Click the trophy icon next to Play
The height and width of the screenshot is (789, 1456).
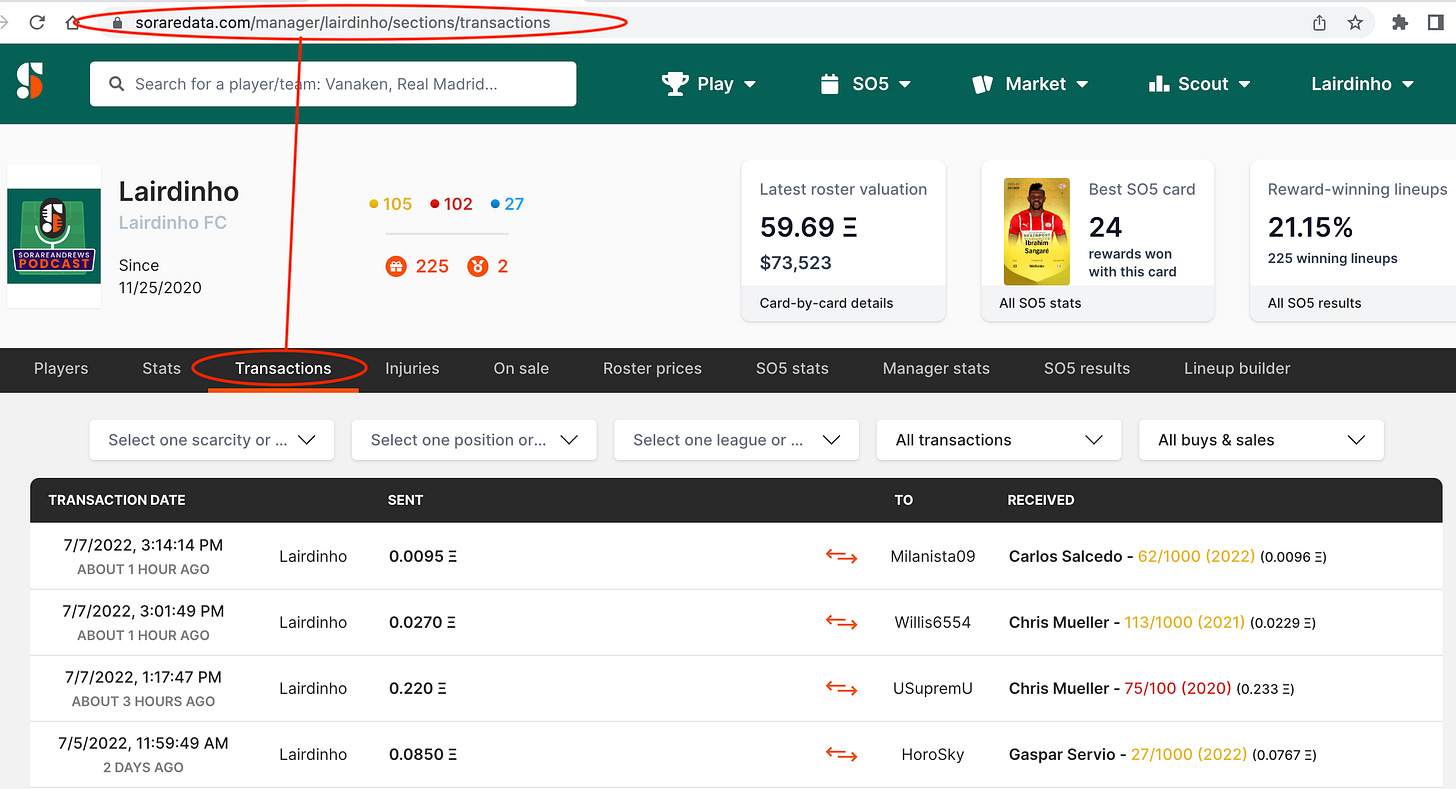coord(676,84)
